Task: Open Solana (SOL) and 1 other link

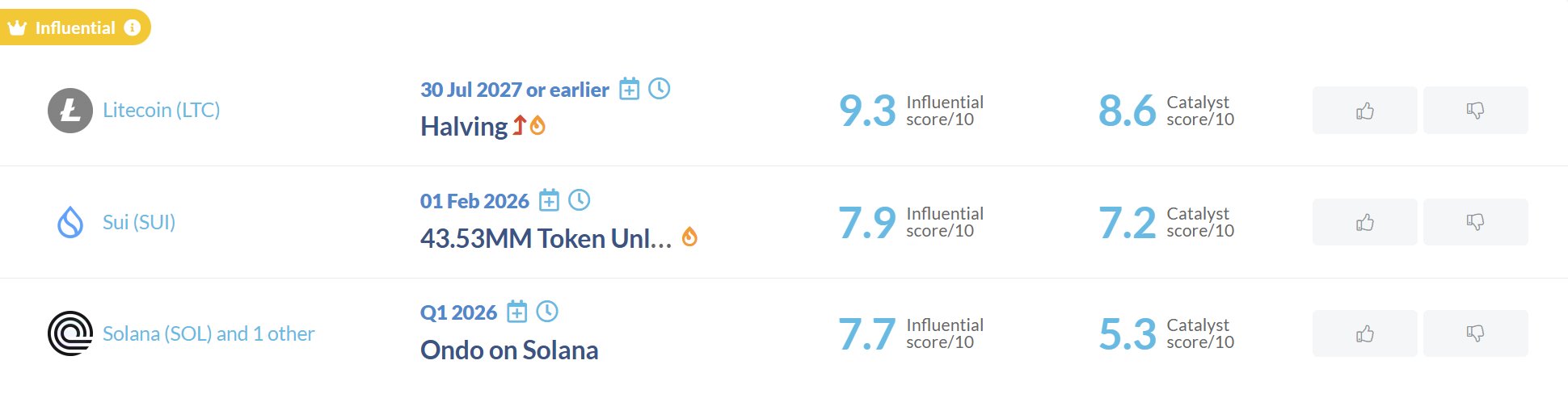Action: 209,333
